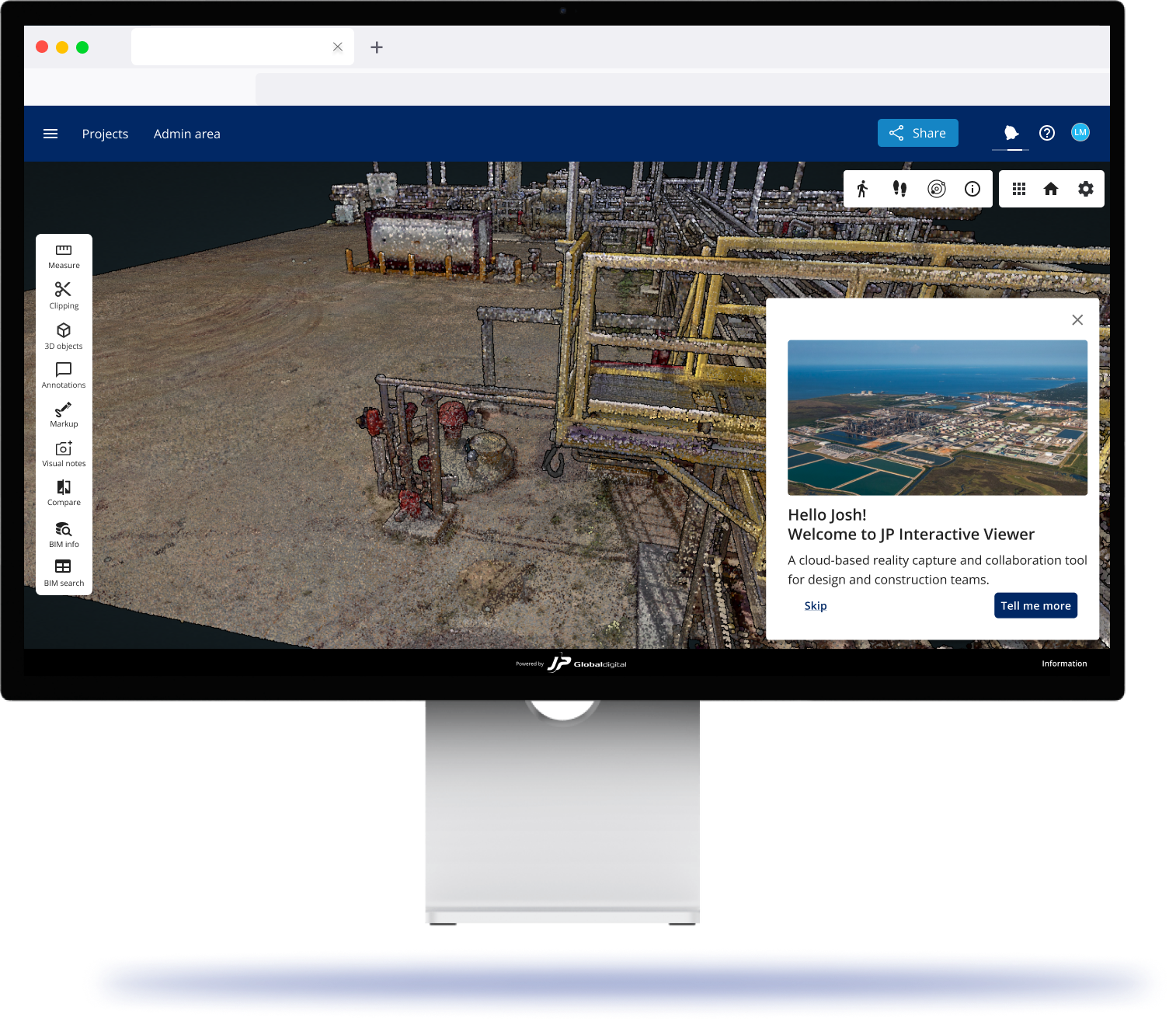
Task: Open the 3D objects panel
Action: (64, 336)
